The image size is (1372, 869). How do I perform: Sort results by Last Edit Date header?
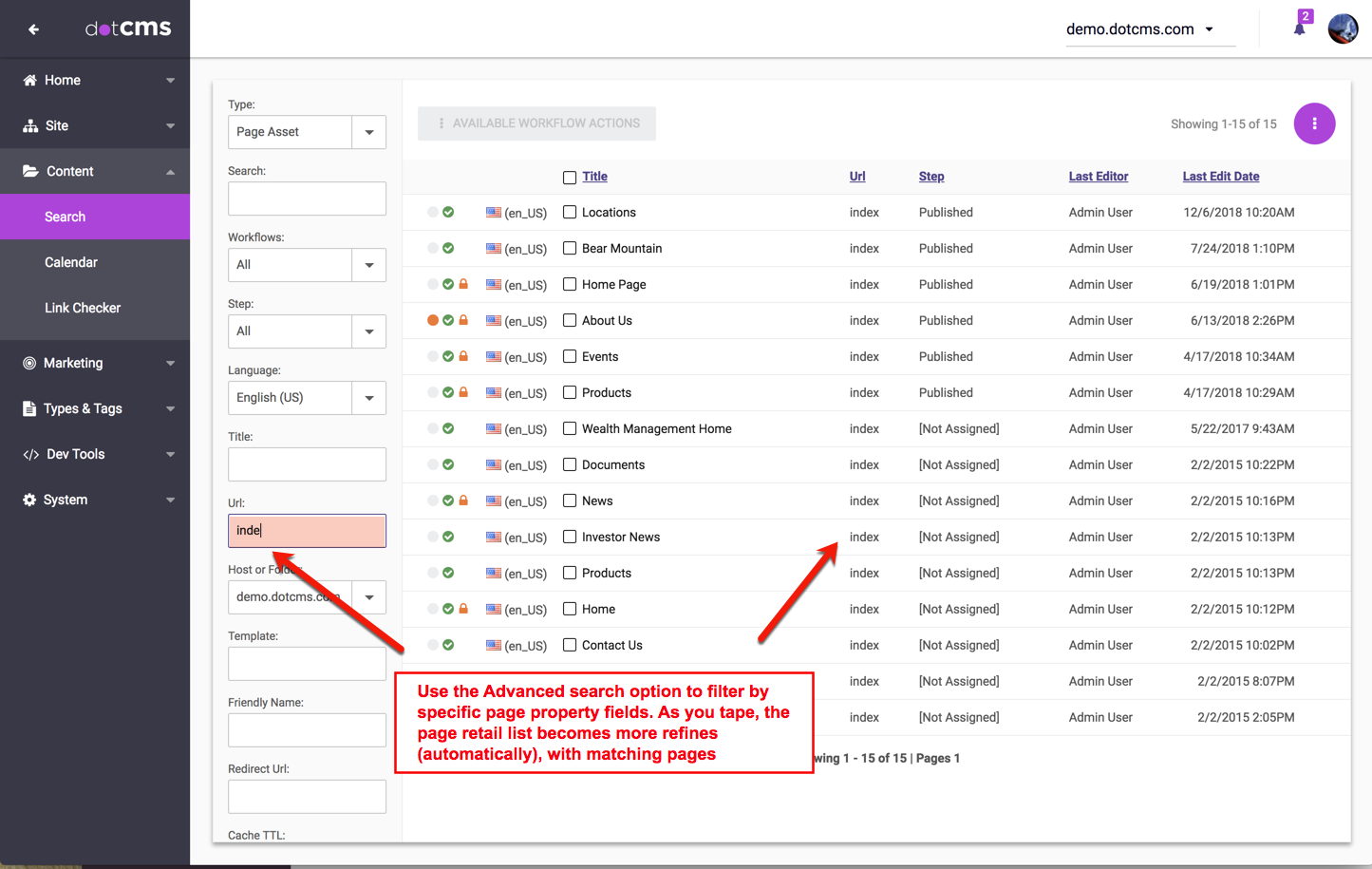[1220, 177]
